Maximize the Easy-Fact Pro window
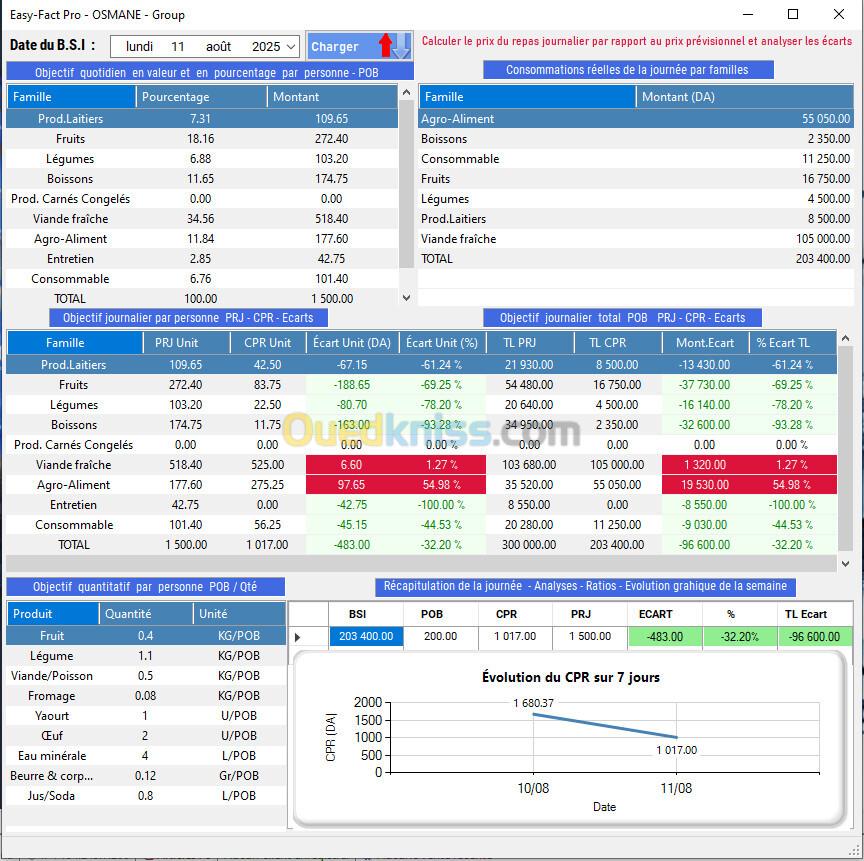Screen dimensions: 864x861 793,14
